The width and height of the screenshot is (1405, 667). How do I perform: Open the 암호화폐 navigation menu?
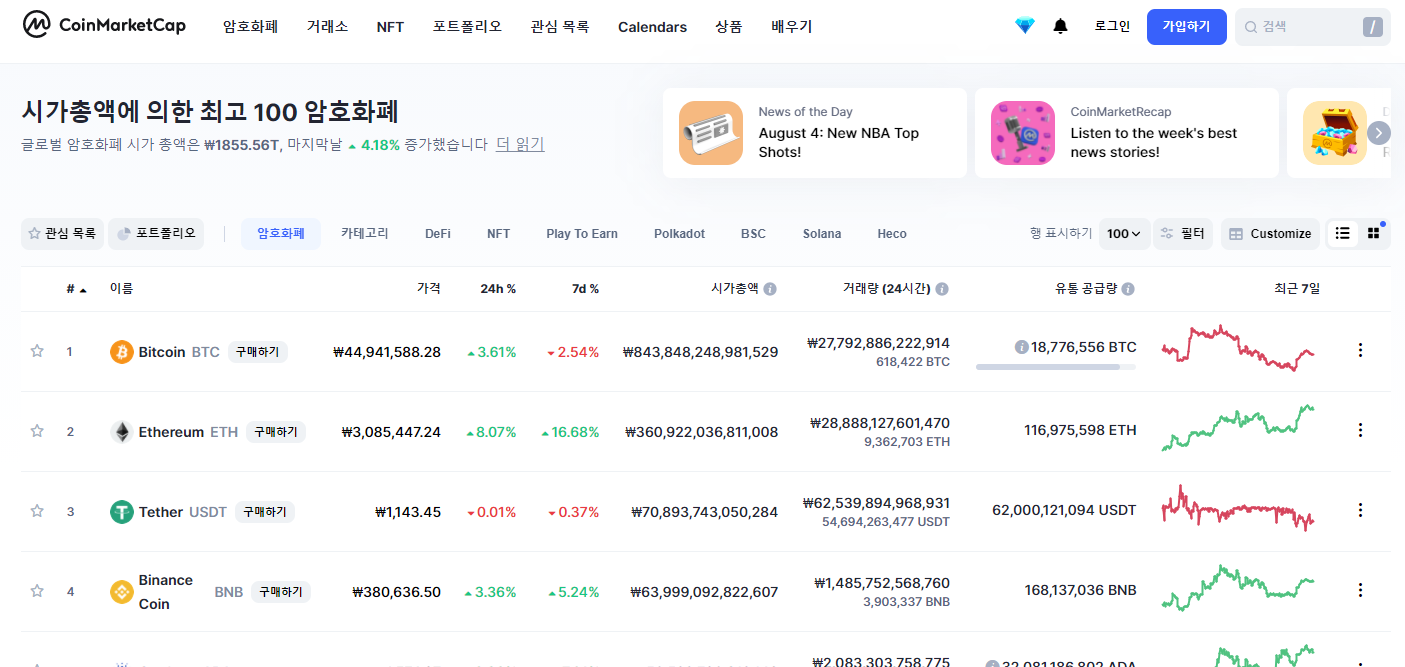(x=250, y=27)
